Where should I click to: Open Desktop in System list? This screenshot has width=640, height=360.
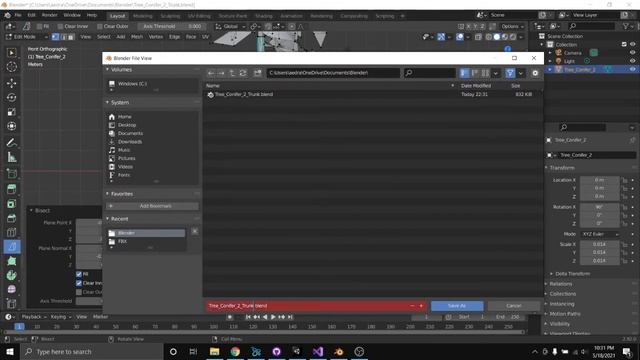point(127,125)
